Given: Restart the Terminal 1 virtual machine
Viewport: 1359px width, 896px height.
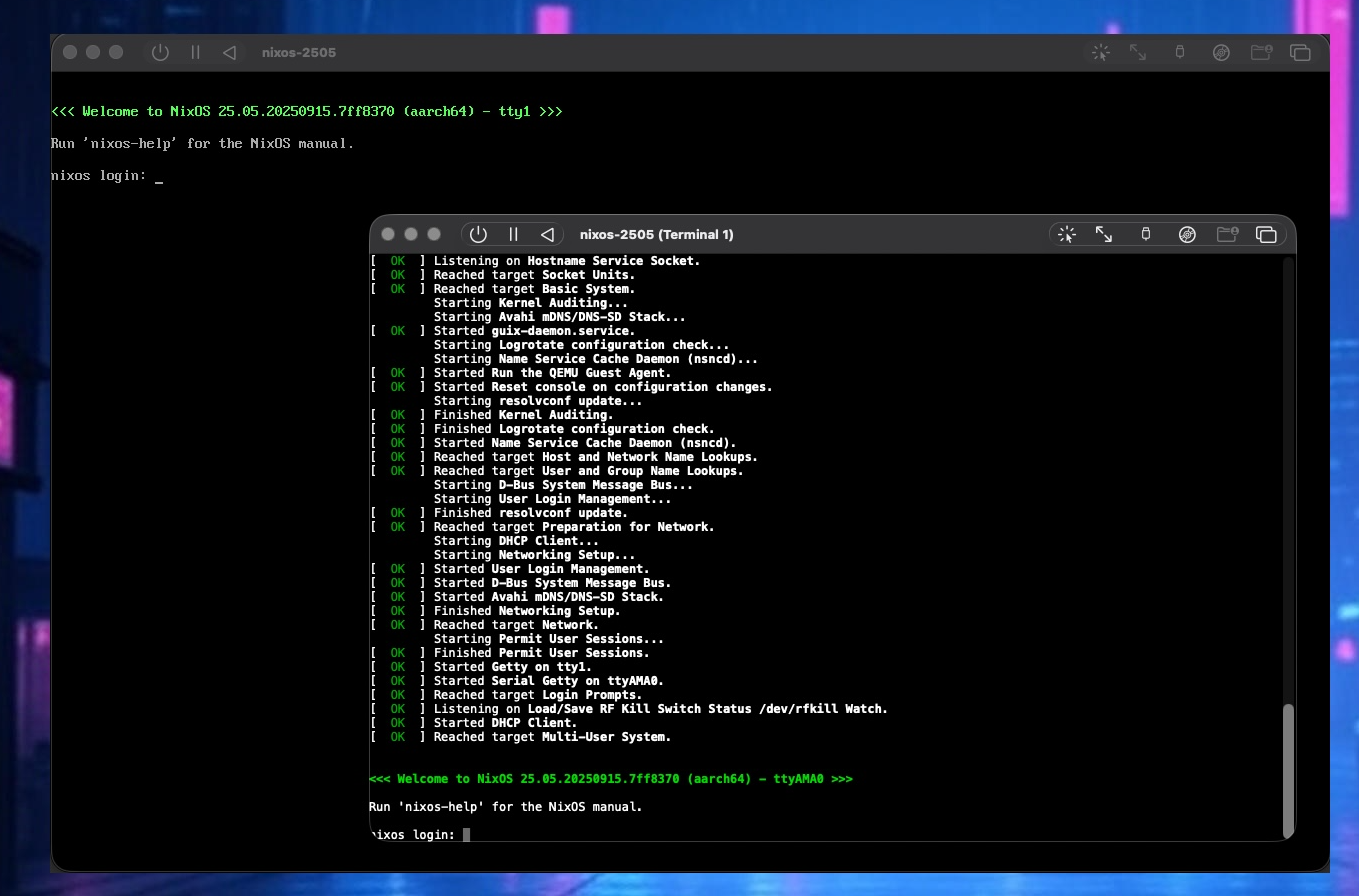Looking at the screenshot, I should (x=547, y=234).
